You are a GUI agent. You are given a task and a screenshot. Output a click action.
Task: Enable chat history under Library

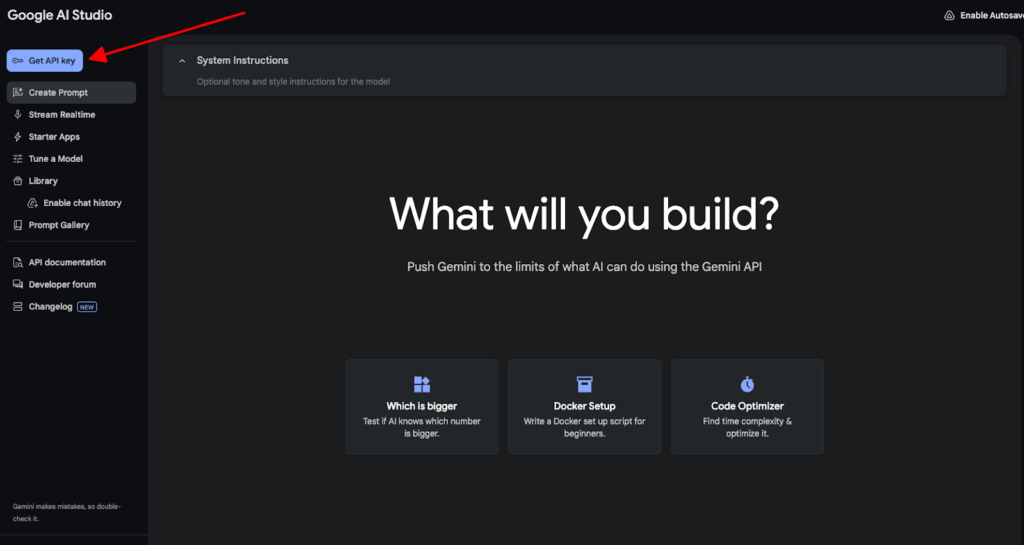(x=74, y=203)
